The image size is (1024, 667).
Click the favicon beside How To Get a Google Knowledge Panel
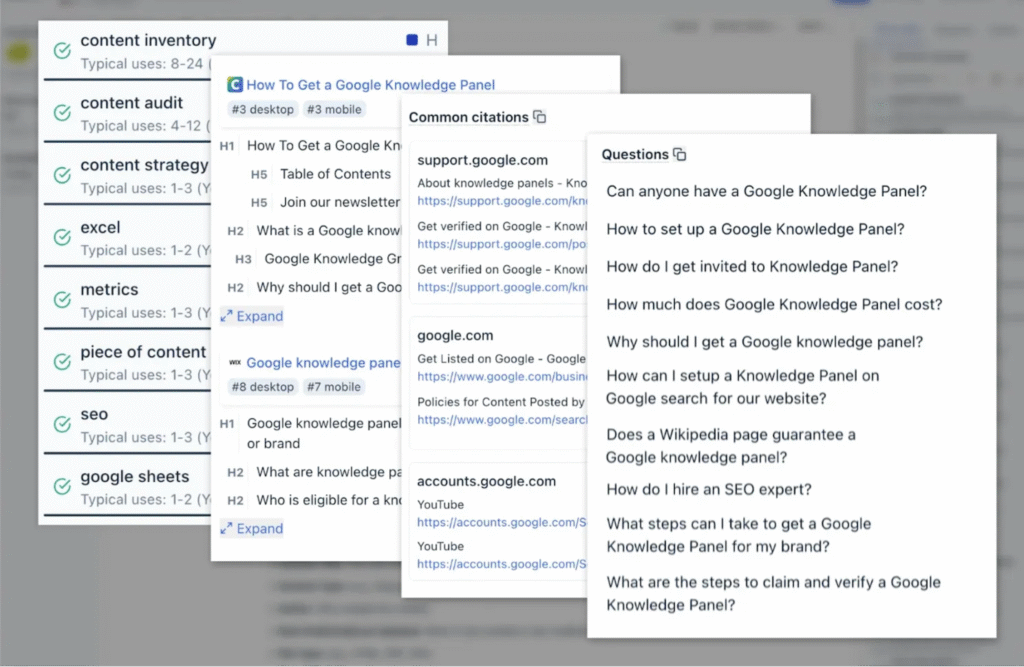pyautogui.click(x=234, y=85)
